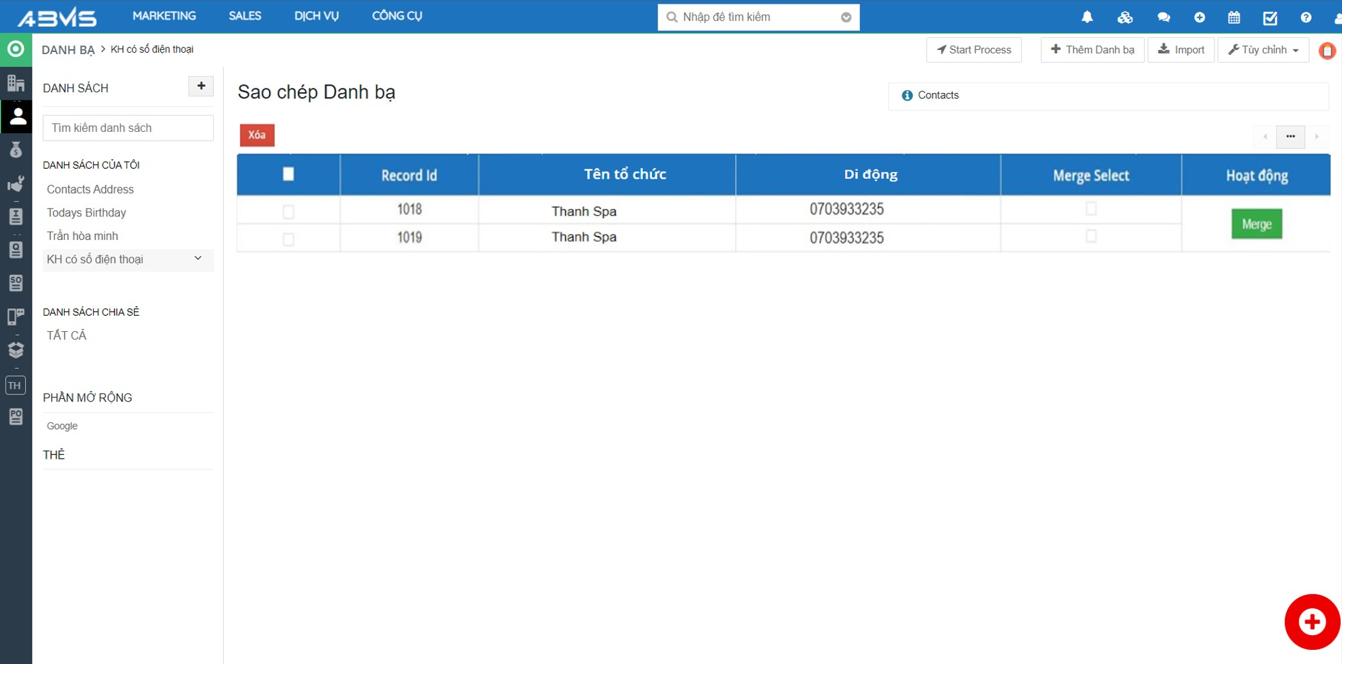The height and width of the screenshot is (697, 1370).
Task: Open the SALES menu
Action: coord(245,16)
